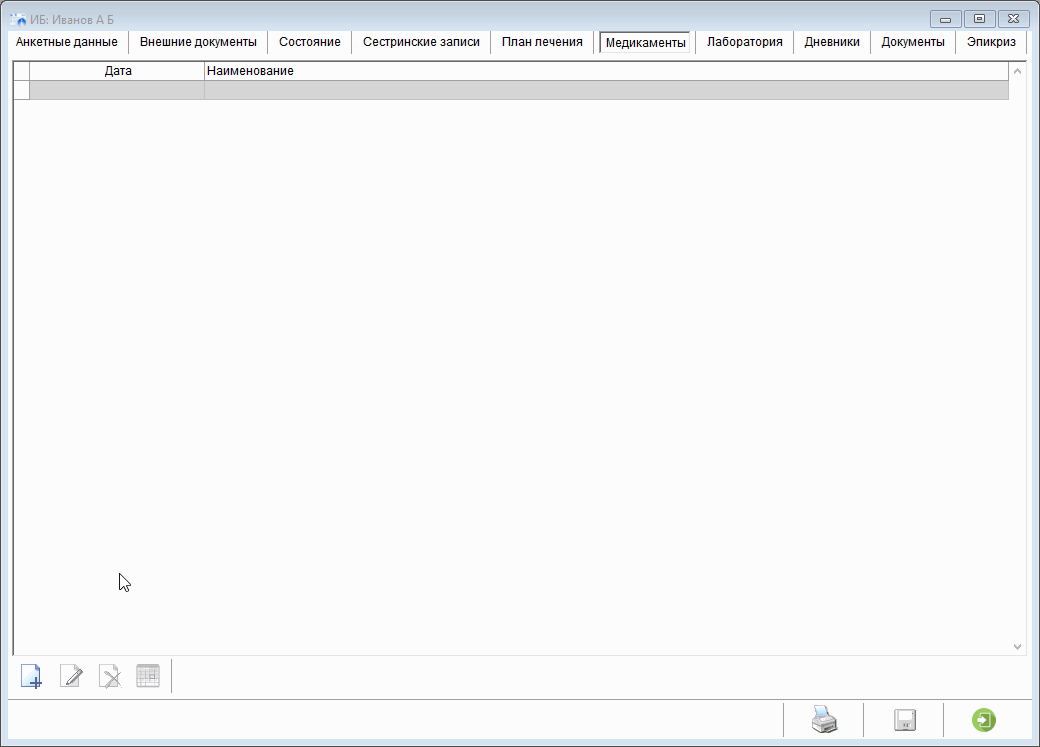Open the table grid view icon
The height and width of the screenshot is (747, 1040).
point(148,676)
